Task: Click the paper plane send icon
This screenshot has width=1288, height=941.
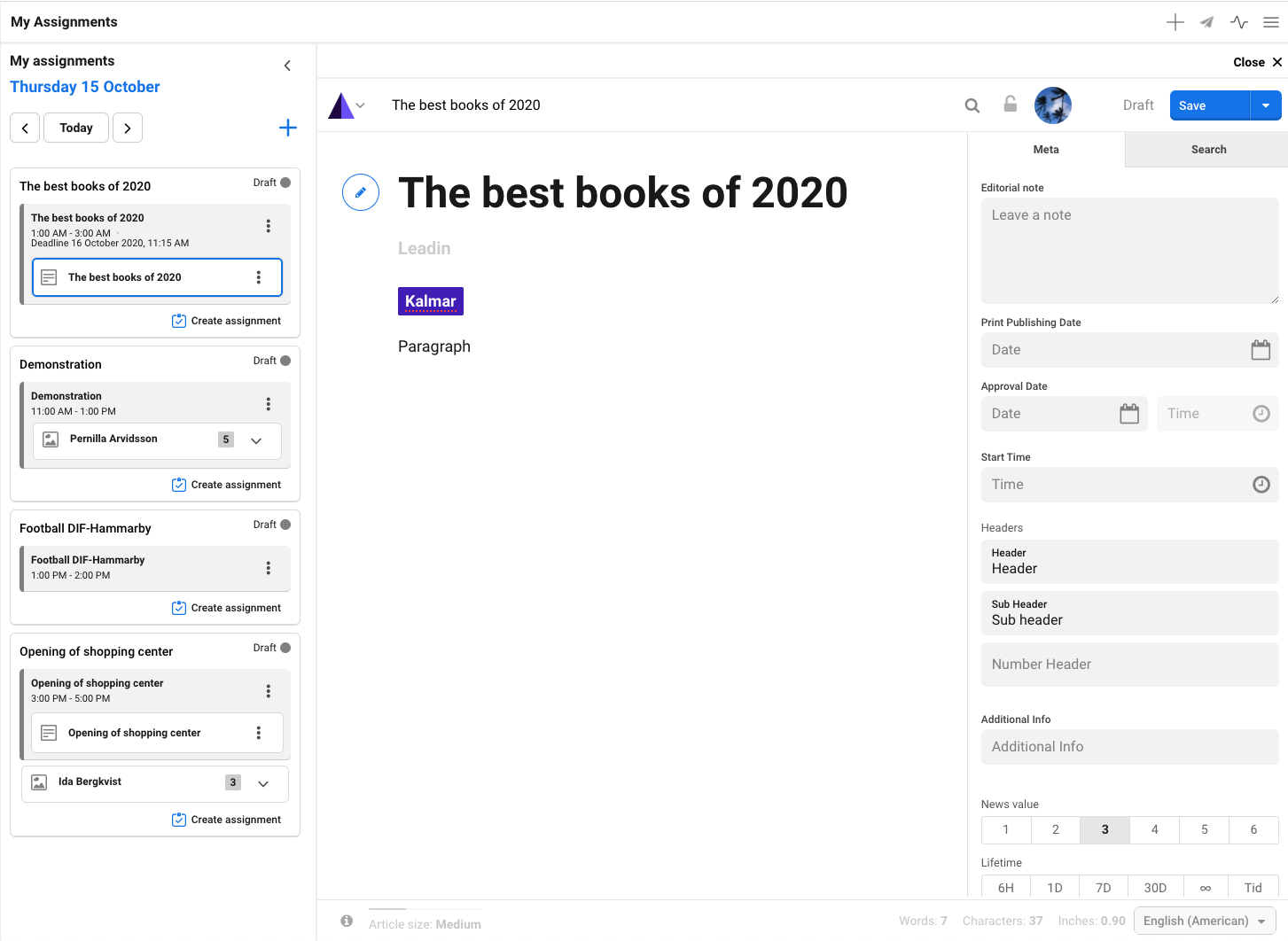Action: pos(1206,22)
